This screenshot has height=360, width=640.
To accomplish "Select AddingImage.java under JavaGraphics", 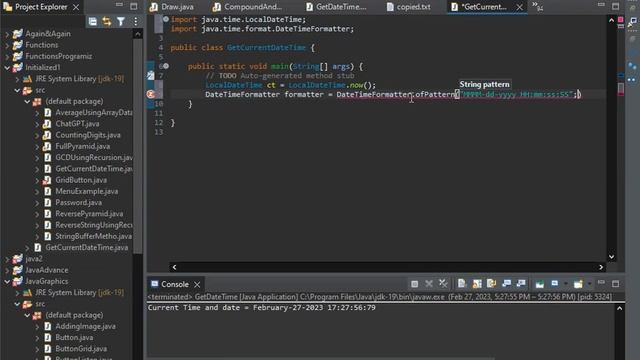I will click(85, 327).
